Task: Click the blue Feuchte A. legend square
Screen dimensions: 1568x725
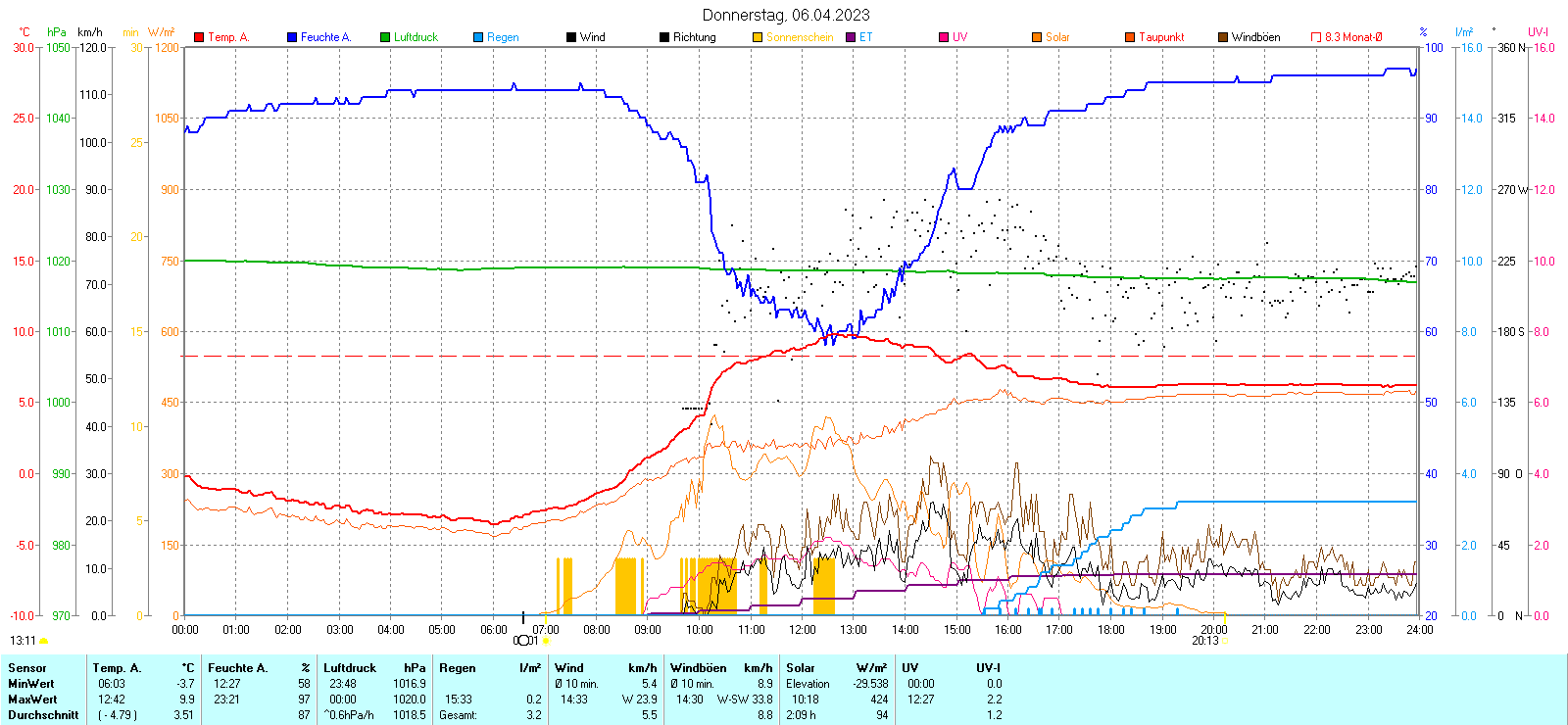Action: pyautogui.click(x=292, y=37)
